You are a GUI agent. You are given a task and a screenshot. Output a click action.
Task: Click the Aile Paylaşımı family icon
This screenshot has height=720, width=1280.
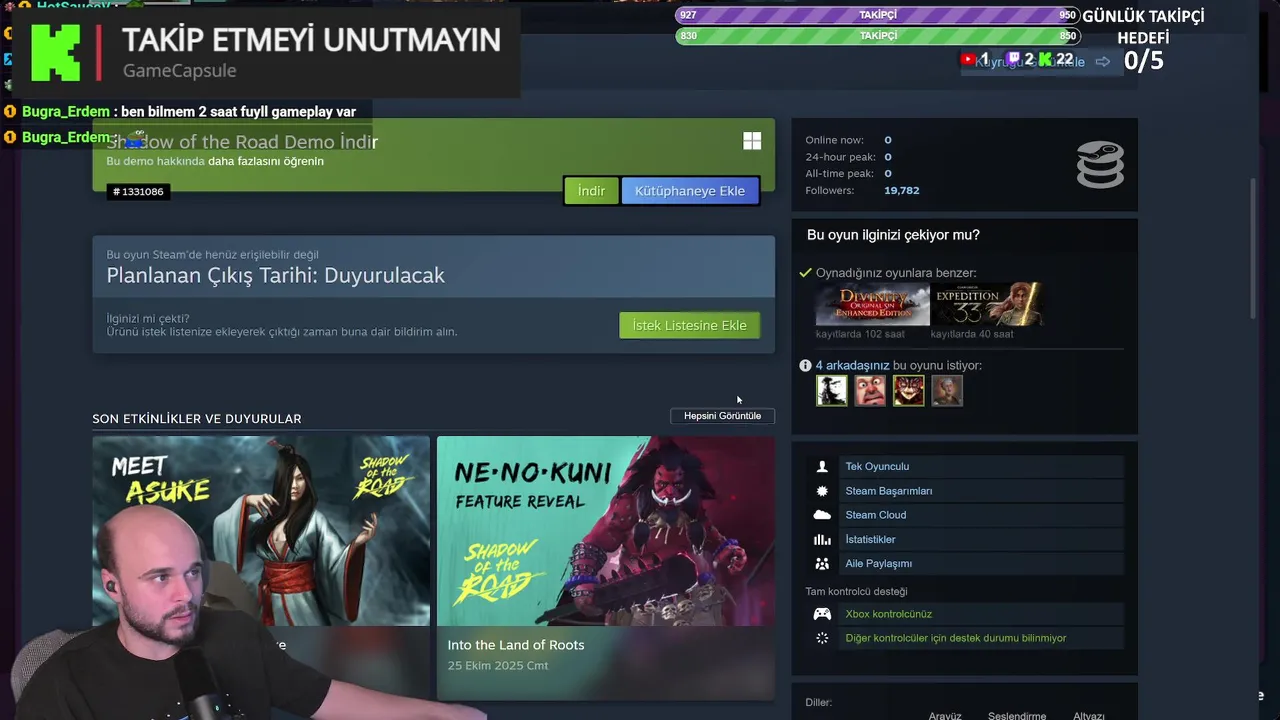click(x=822, y=563)
